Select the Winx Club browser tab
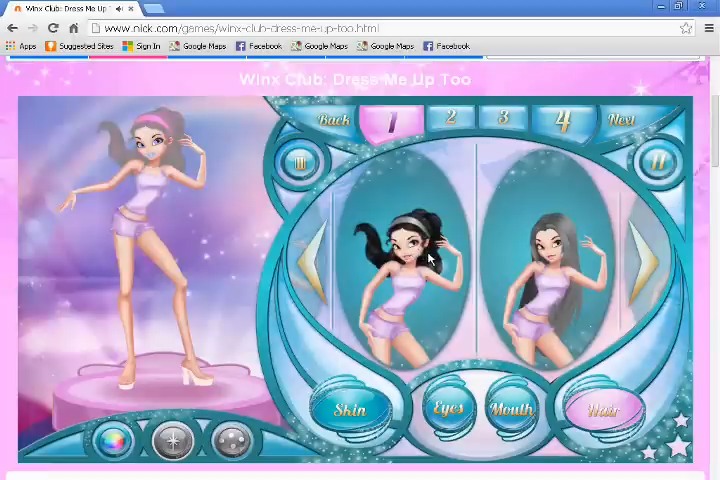Image resolution: width=720 pixels, height=480 pixels. [71, 9]
